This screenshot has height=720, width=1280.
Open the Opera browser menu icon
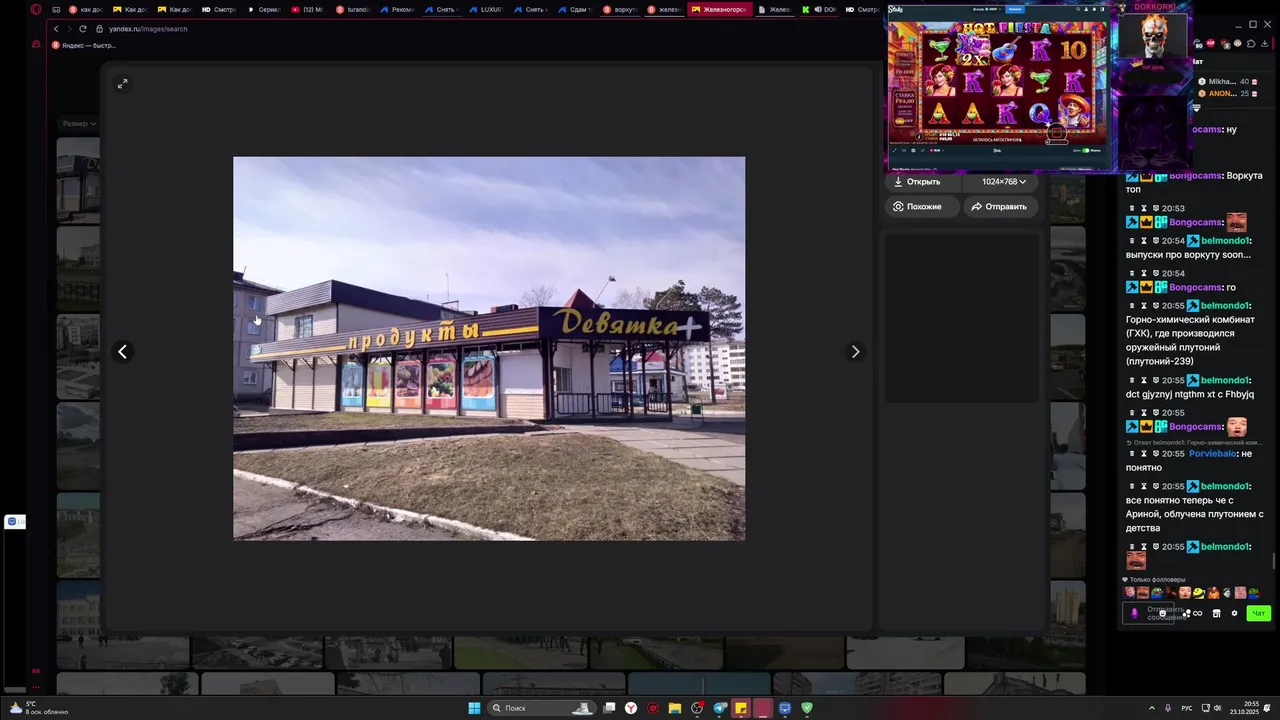36,9
